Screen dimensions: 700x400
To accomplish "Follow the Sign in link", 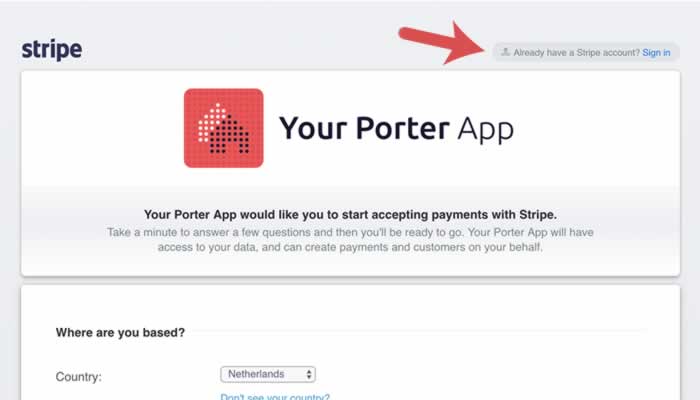I will 656,53.
